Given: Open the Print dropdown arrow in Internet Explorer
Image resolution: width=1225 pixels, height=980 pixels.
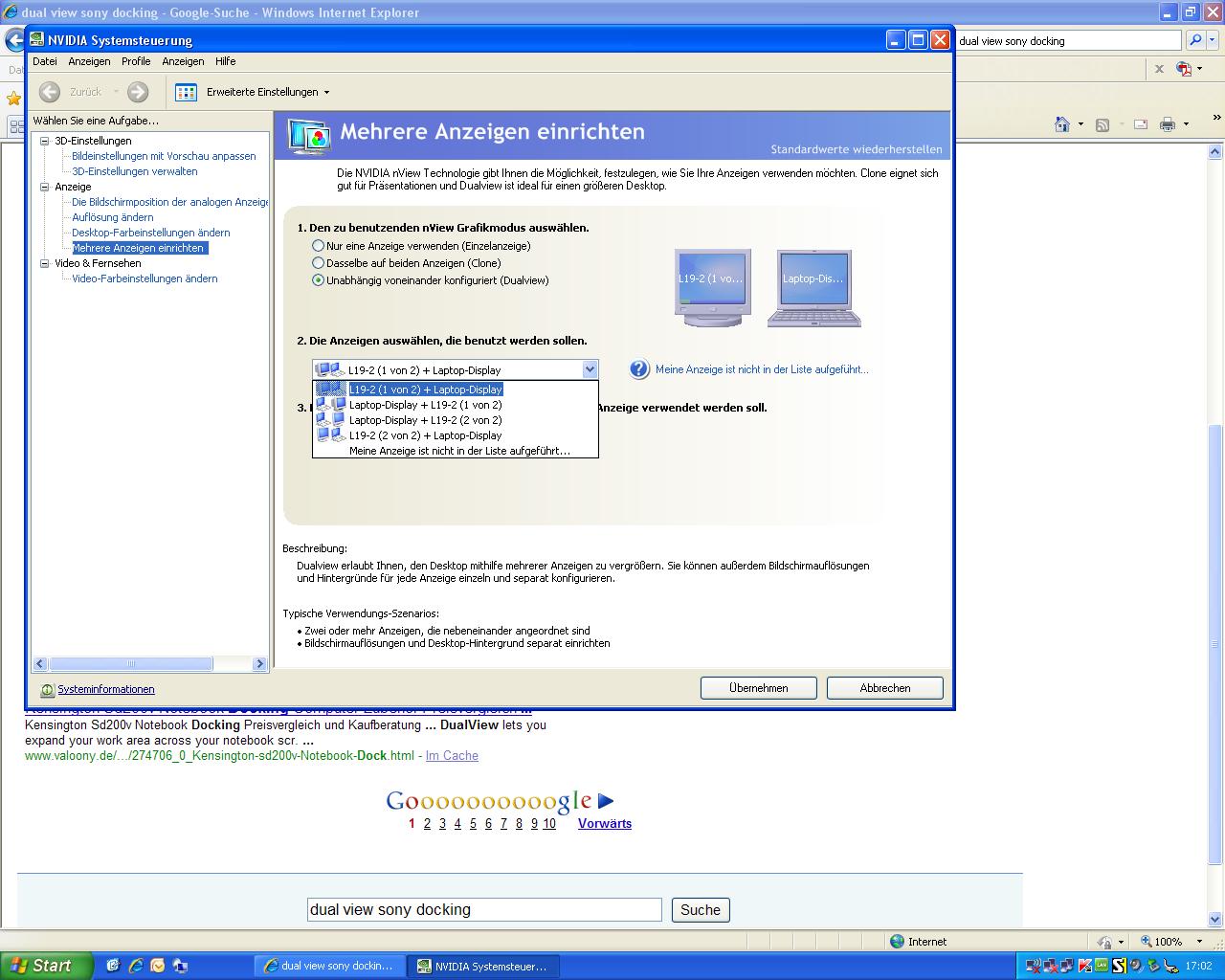Looking at the screenshot, I should 1186,124.
